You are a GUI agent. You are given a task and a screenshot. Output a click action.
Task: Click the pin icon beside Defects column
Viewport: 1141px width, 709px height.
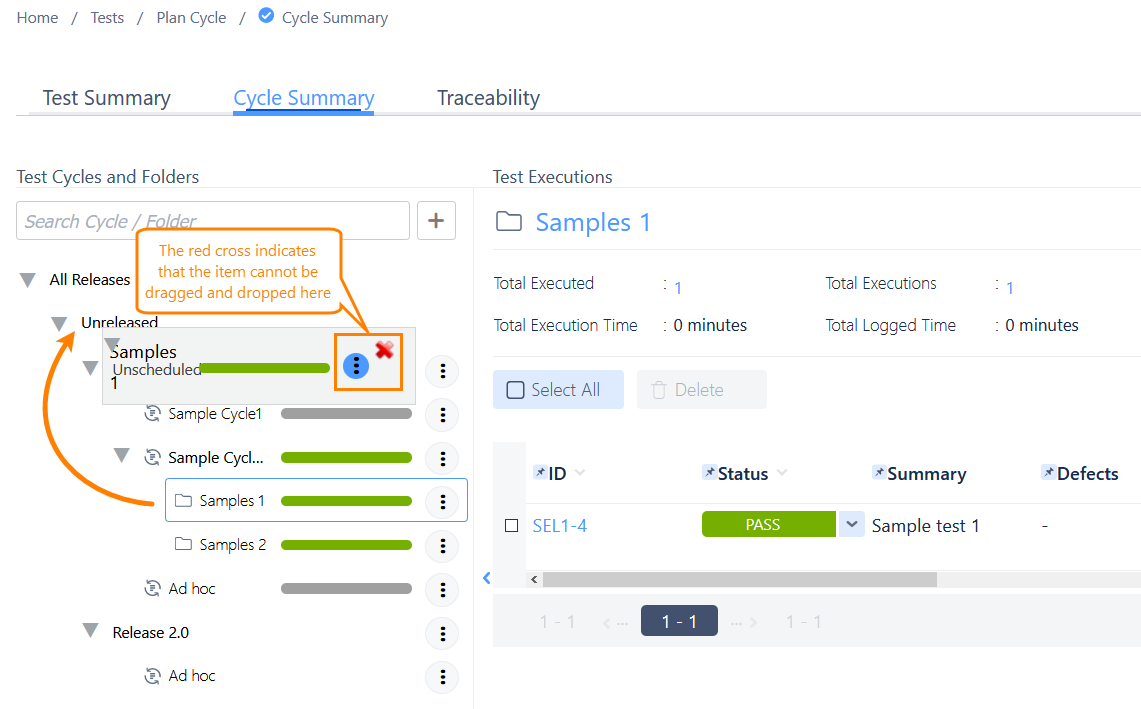tap(1048, 473)
